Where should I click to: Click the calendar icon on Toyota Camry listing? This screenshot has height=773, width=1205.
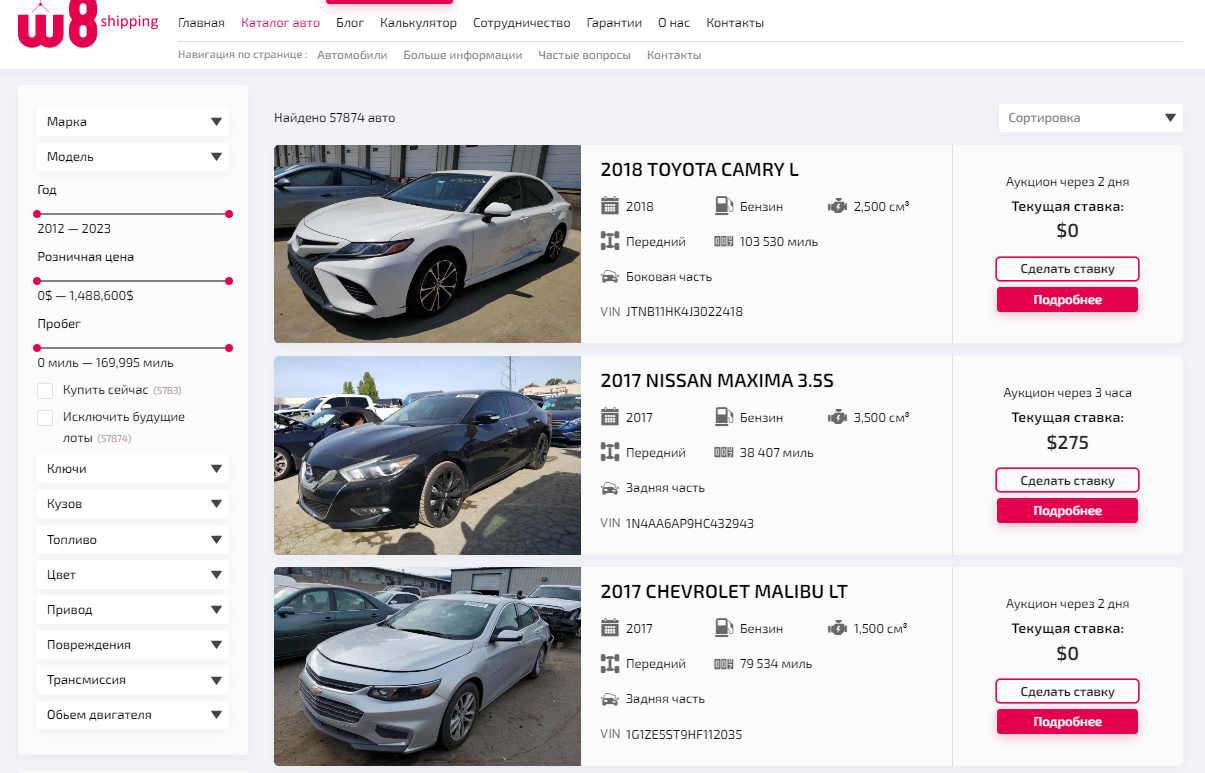pos(610,206)
